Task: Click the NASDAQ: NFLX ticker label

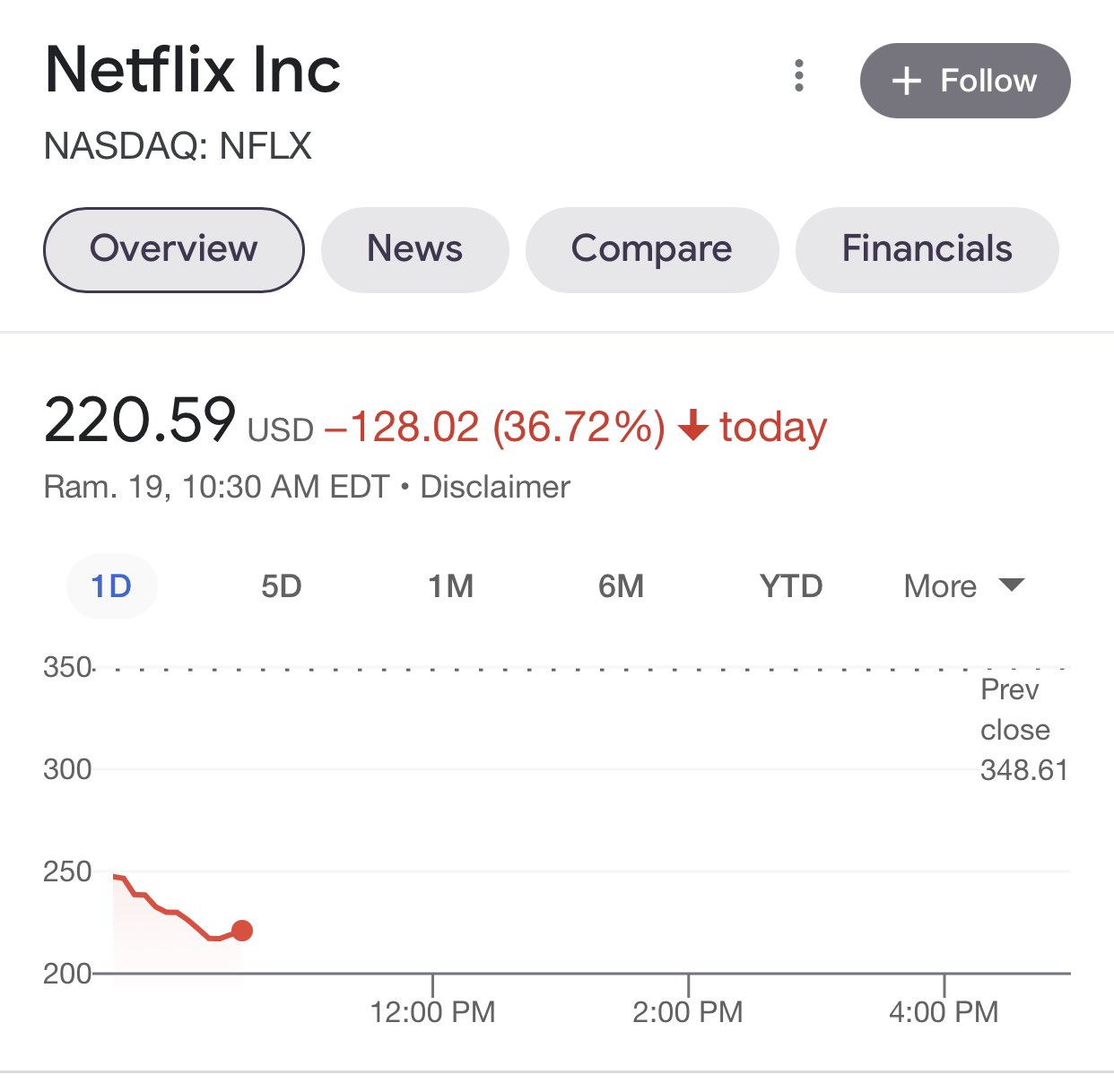Action: point(178,146)
